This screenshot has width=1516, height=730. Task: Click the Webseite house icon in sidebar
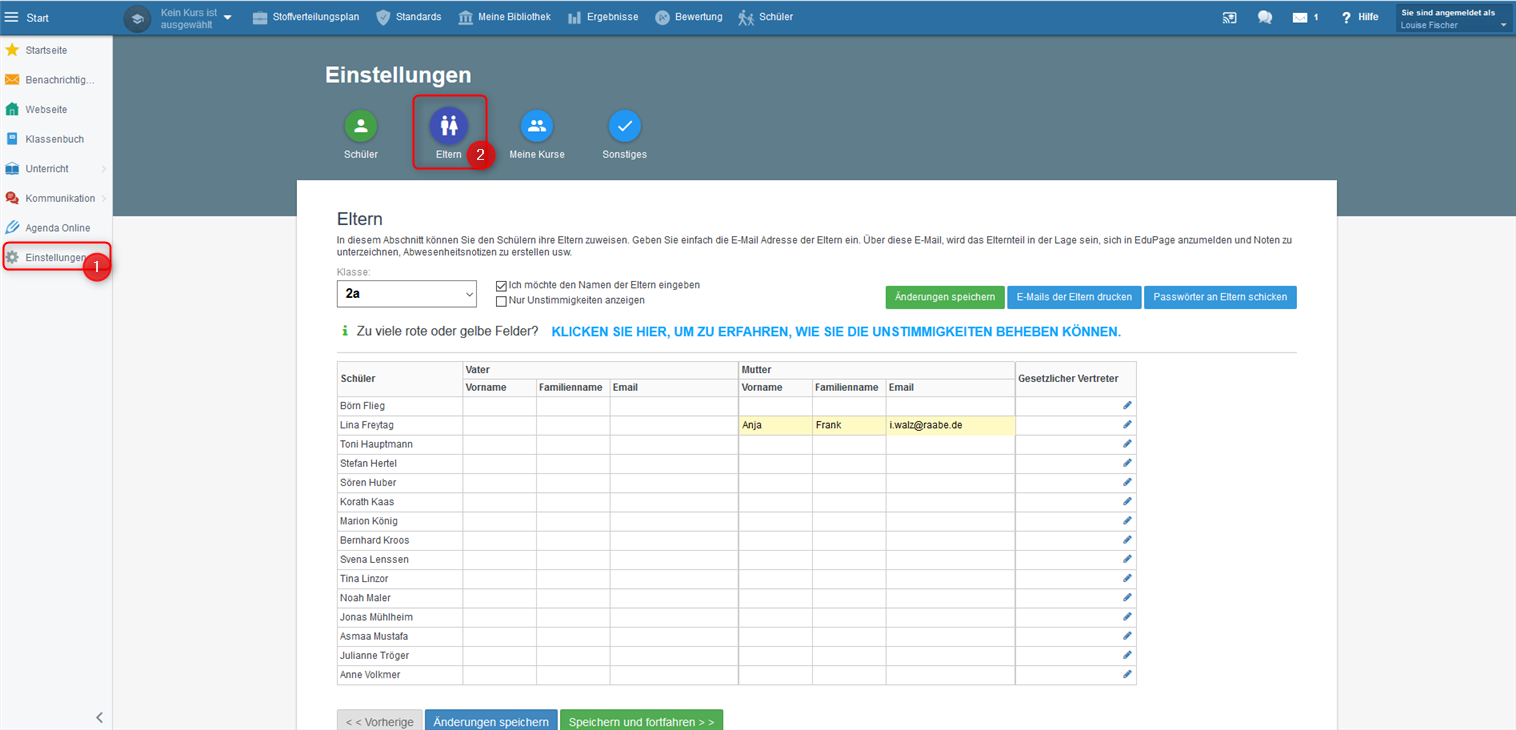pyautogui.click(x=12, y=109)
